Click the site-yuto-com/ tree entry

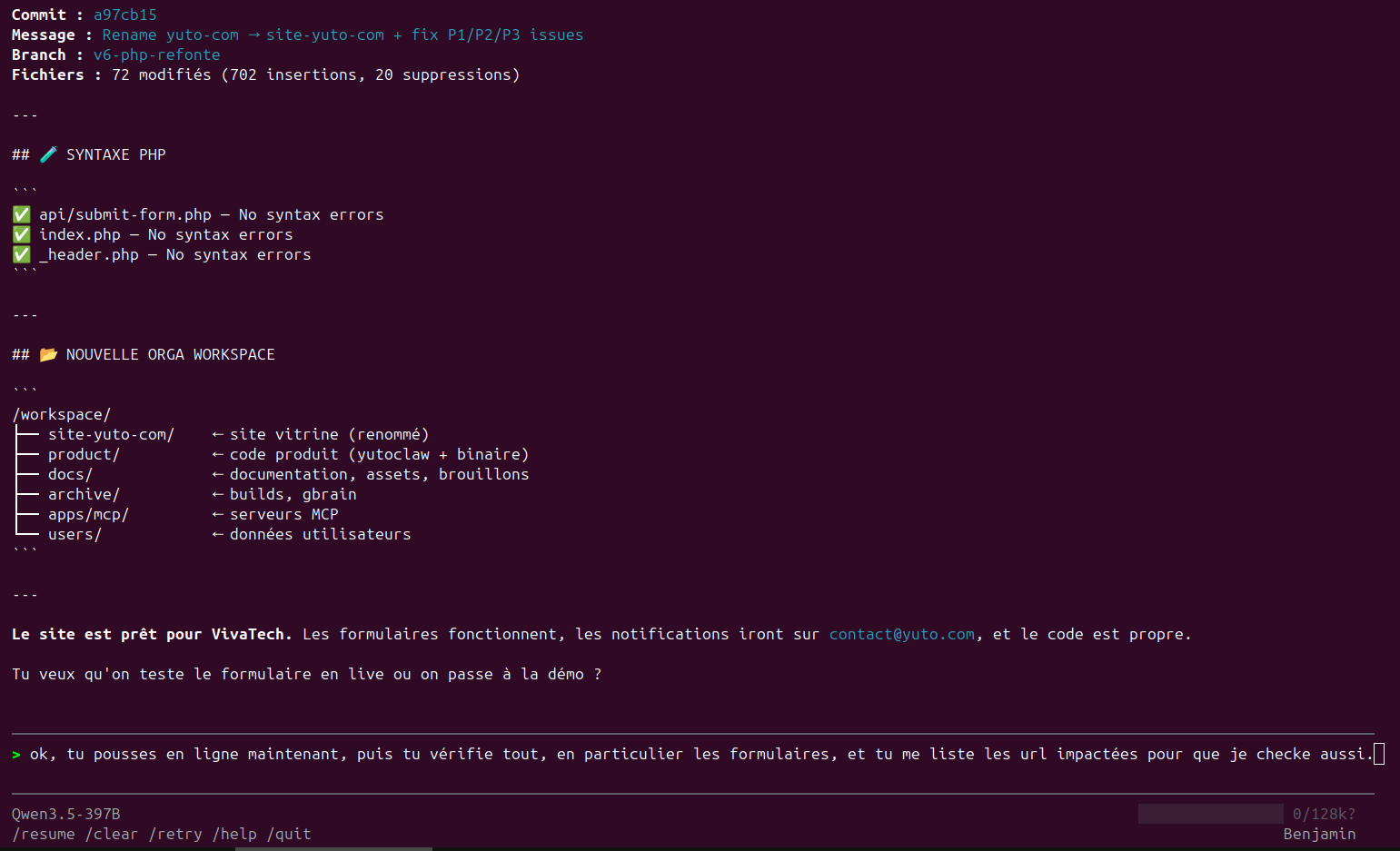111,434
